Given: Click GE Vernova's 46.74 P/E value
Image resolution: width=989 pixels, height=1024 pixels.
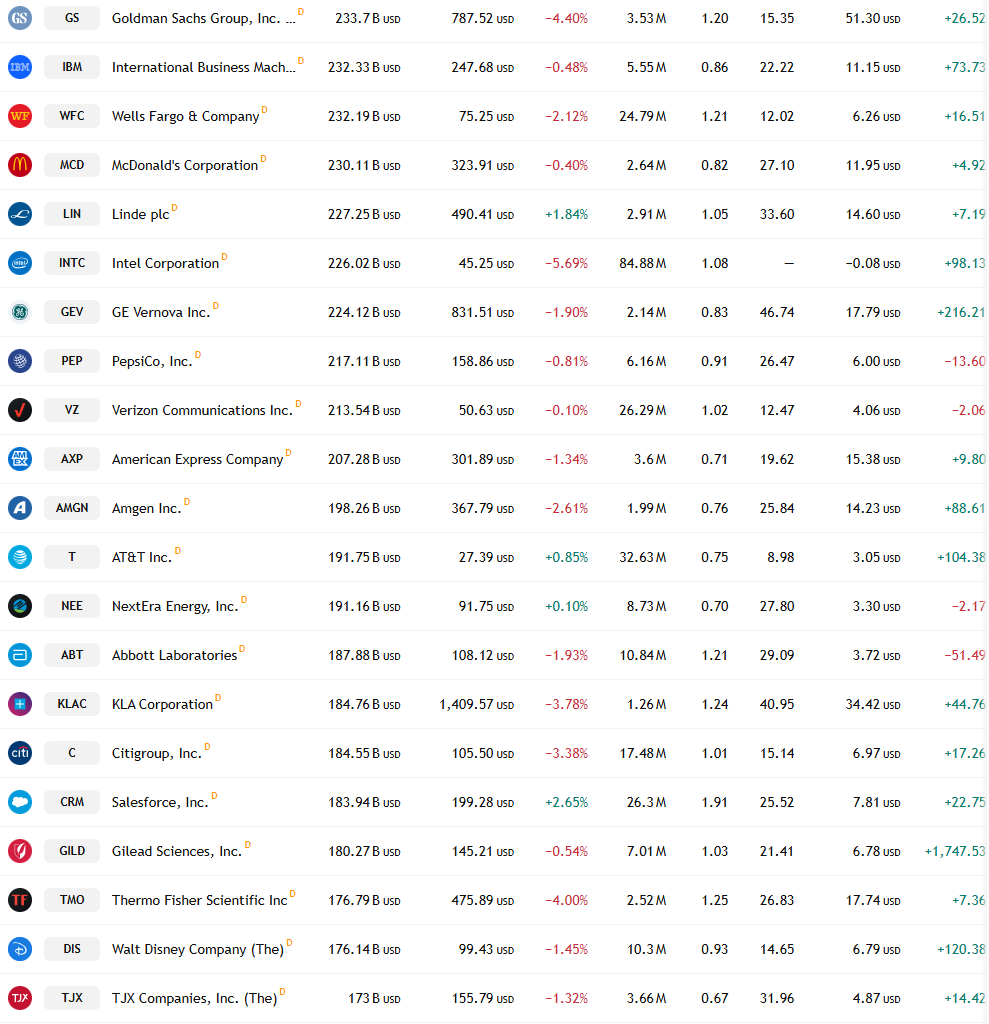Looking at the screenshot, I should point(777,312).
